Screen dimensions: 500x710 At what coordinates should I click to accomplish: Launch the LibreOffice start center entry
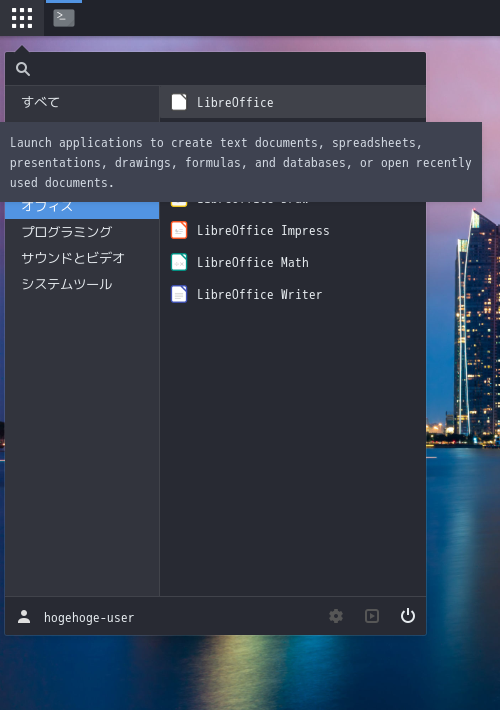pos(293,102)
